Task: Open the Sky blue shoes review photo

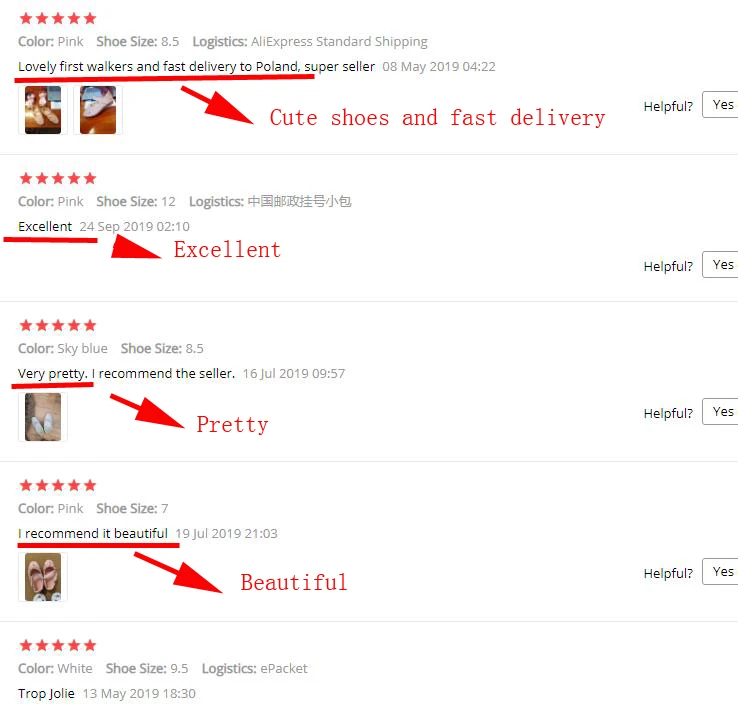Action: 43,417
